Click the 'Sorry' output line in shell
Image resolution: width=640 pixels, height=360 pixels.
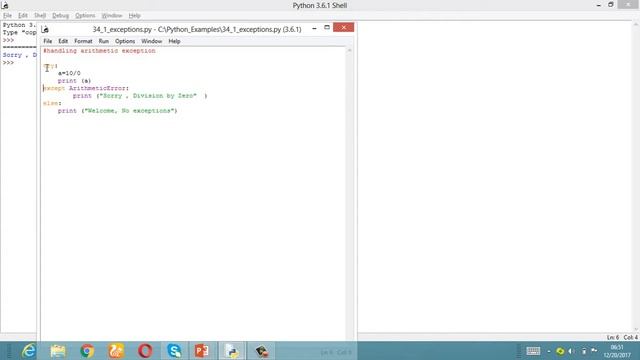20,55
